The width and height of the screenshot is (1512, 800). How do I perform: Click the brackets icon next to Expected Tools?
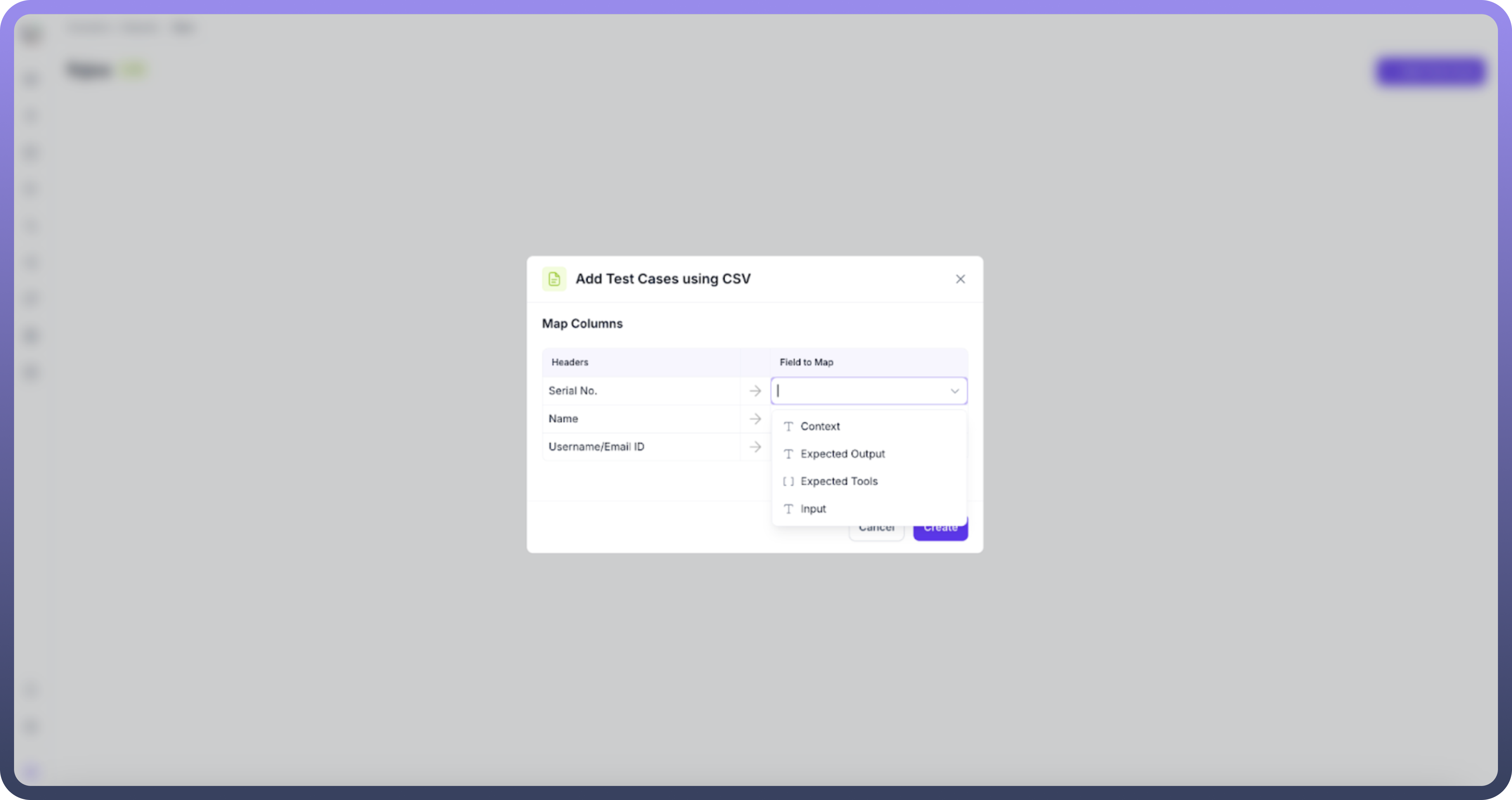(788, 482)
